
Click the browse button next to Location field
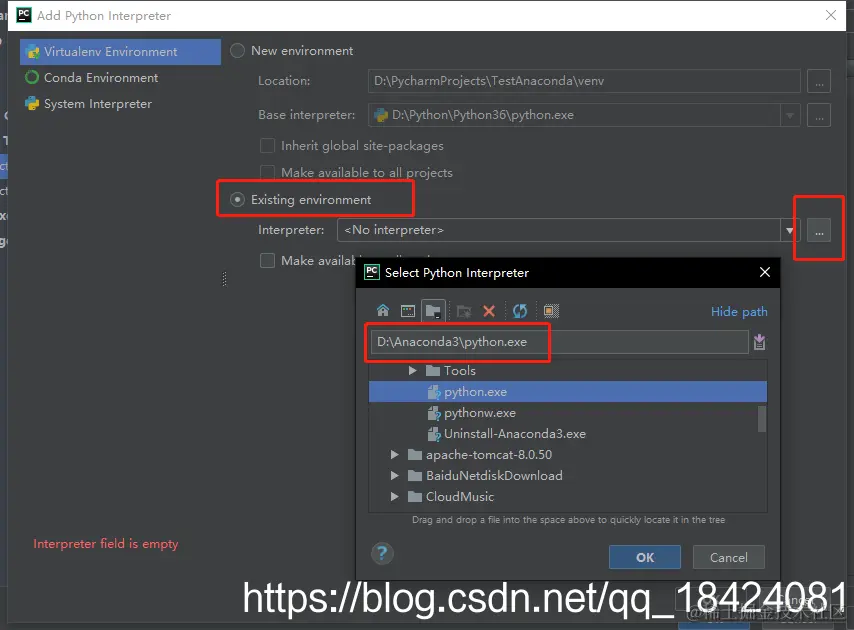click(819, 81)
